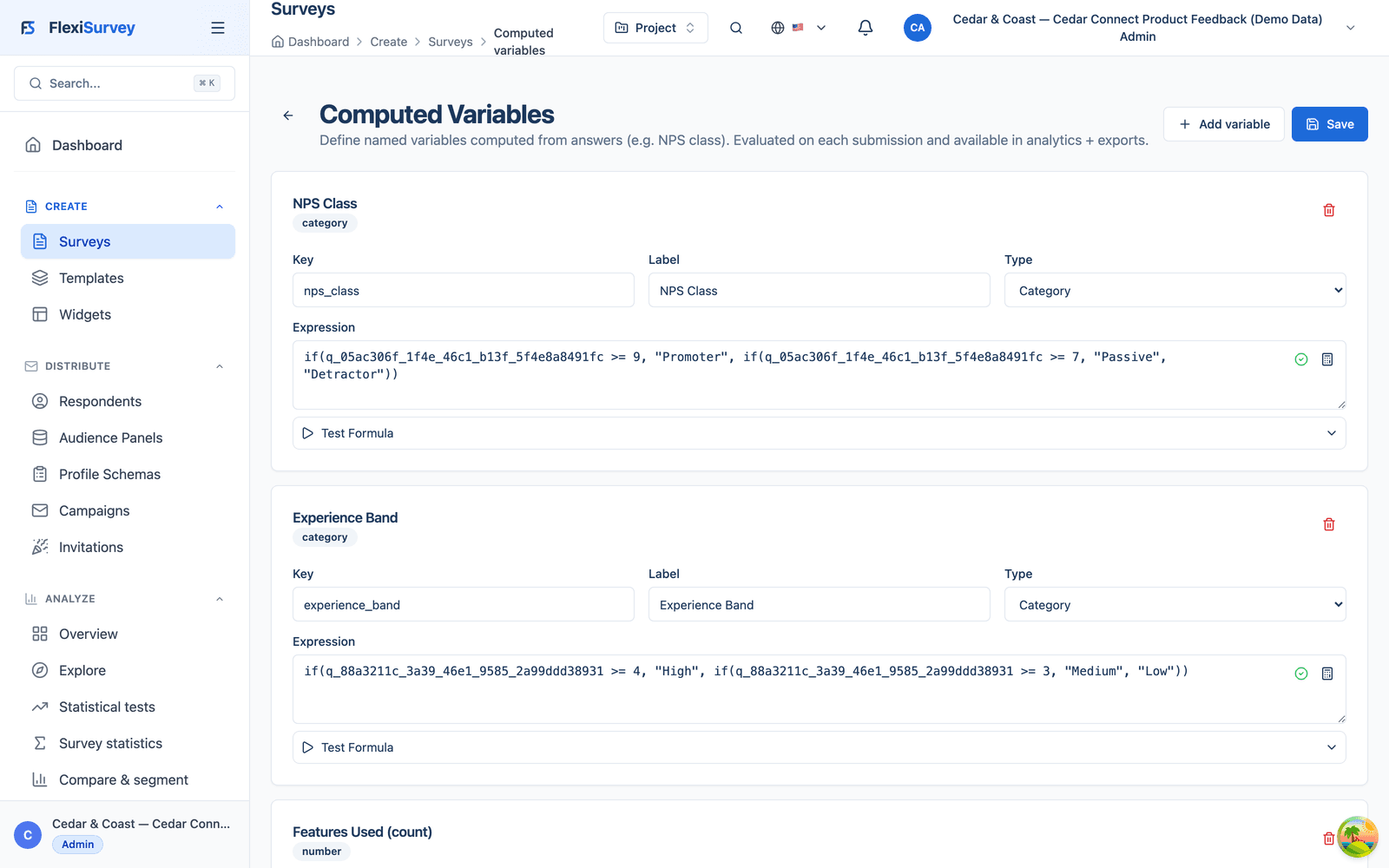Expand the account dropdown chevron

1351,28
